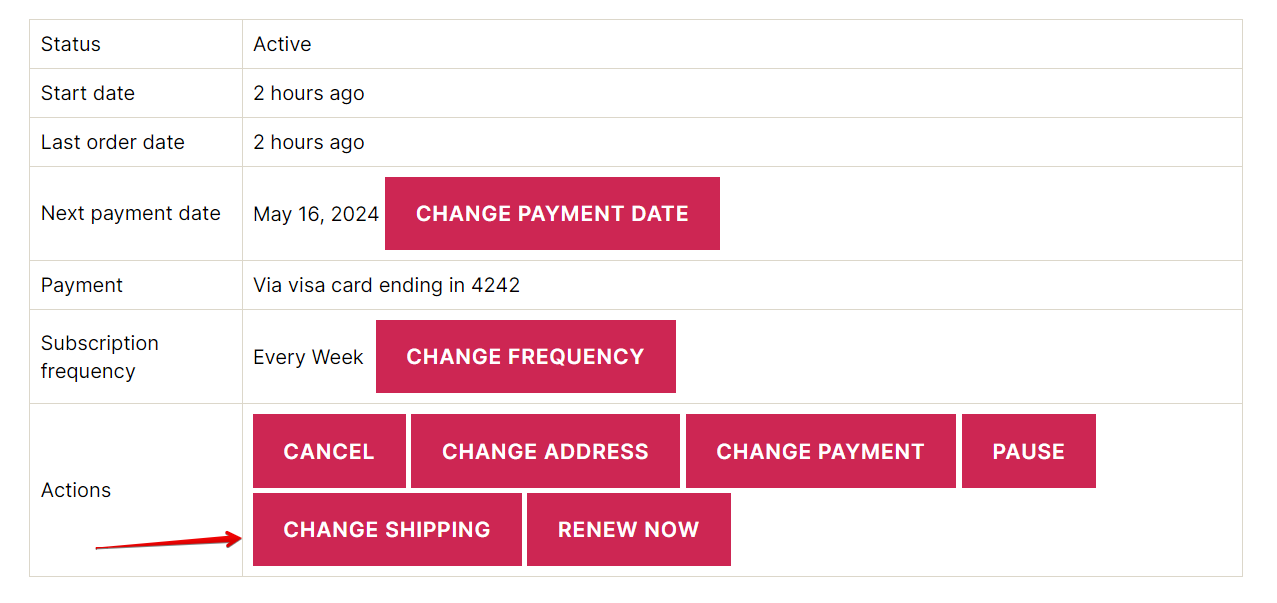Cancel the subscription with the Cancel button
Viewport: 1277px width, 603px height.
click(329, 451)
